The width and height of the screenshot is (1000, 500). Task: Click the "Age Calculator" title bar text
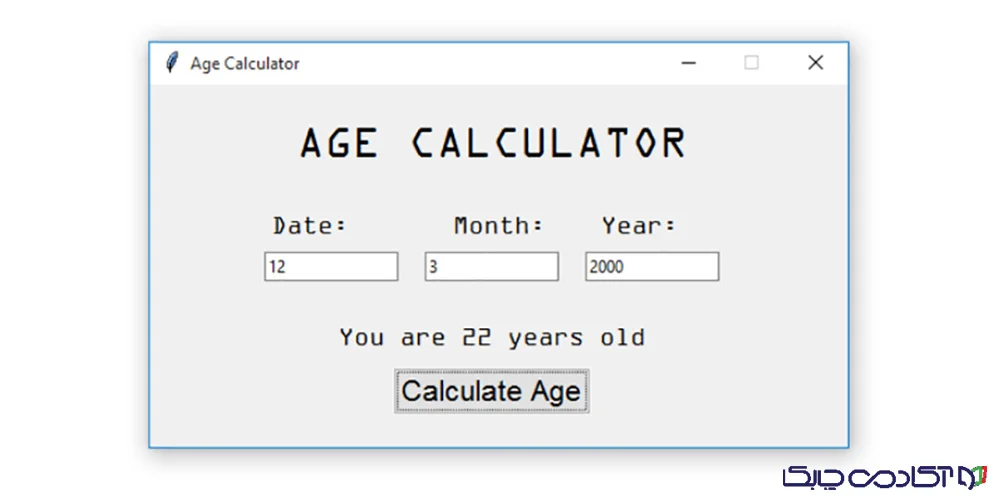[x=244, y=63]
